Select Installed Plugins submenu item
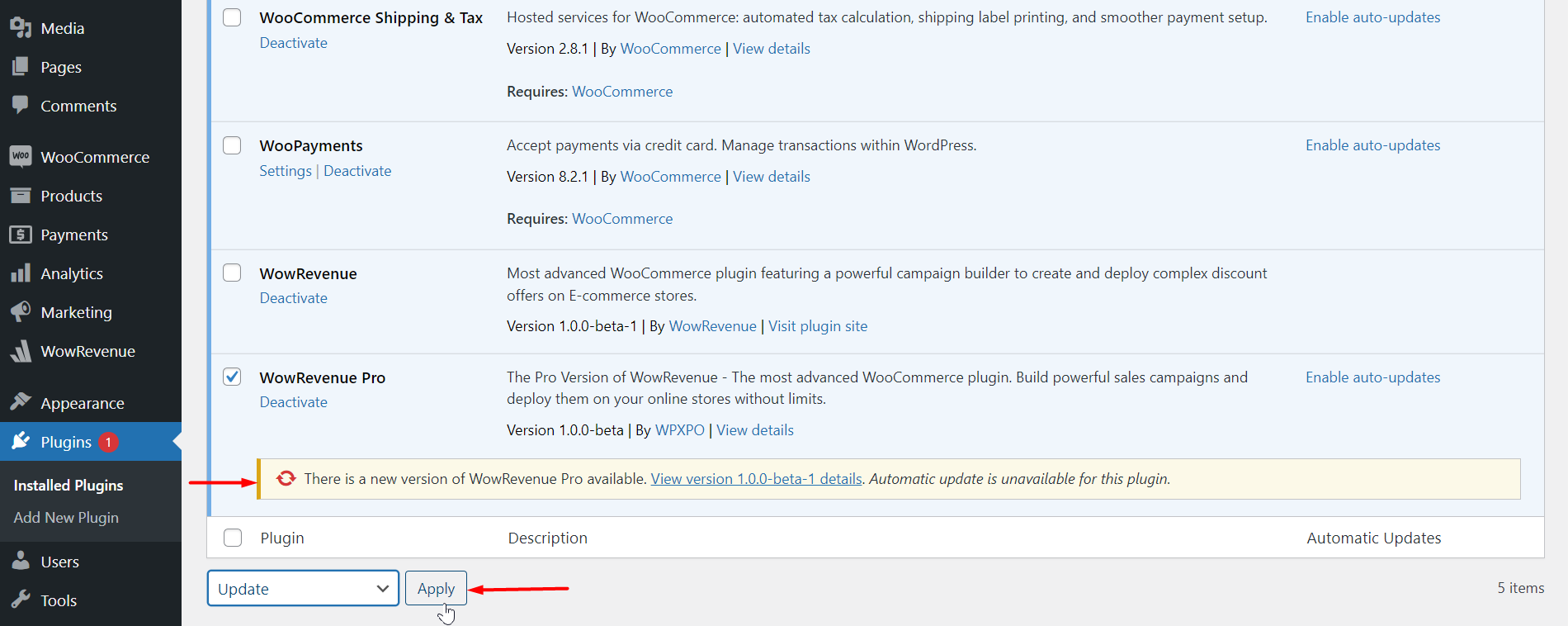1568x626 pixels. 68,485
